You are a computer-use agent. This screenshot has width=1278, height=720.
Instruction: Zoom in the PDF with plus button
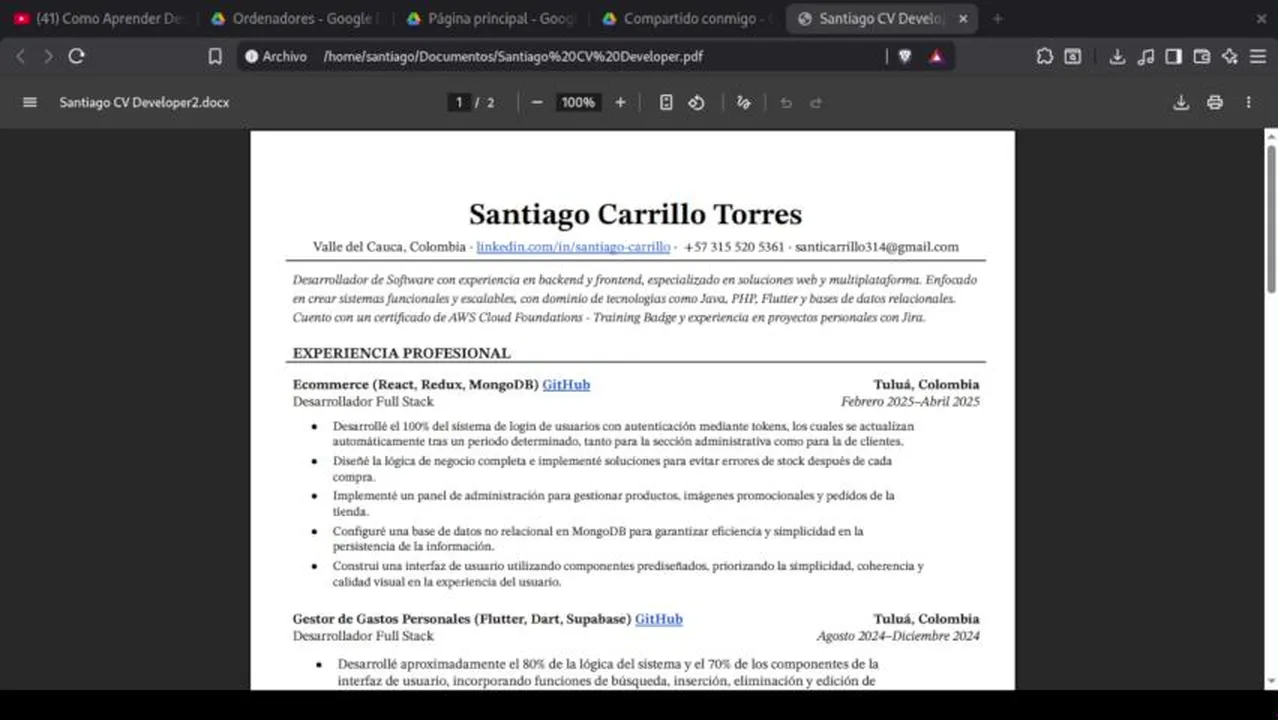(620, 102)
